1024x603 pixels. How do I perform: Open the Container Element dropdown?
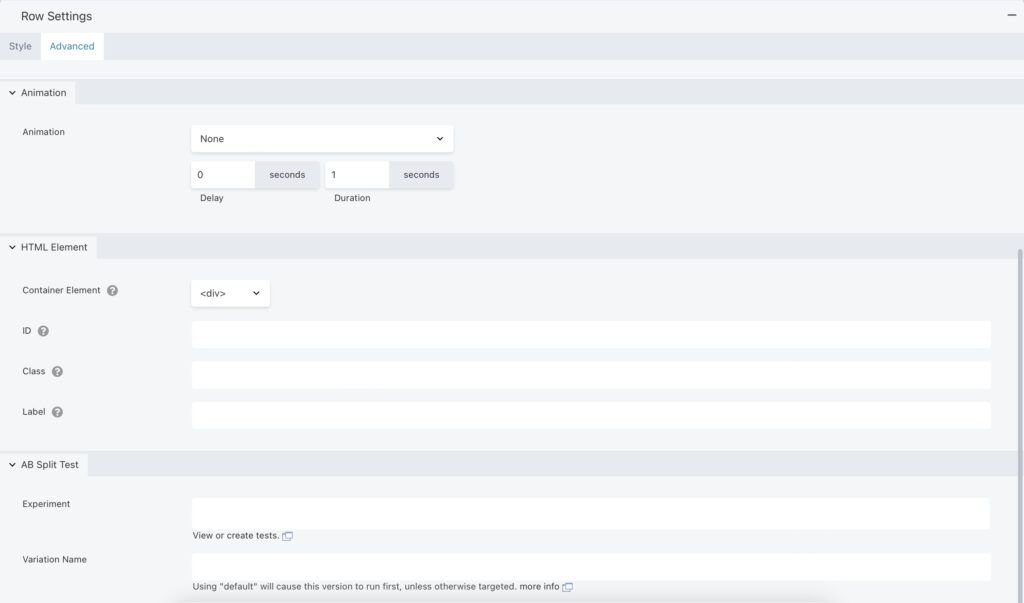pos(230,293)
